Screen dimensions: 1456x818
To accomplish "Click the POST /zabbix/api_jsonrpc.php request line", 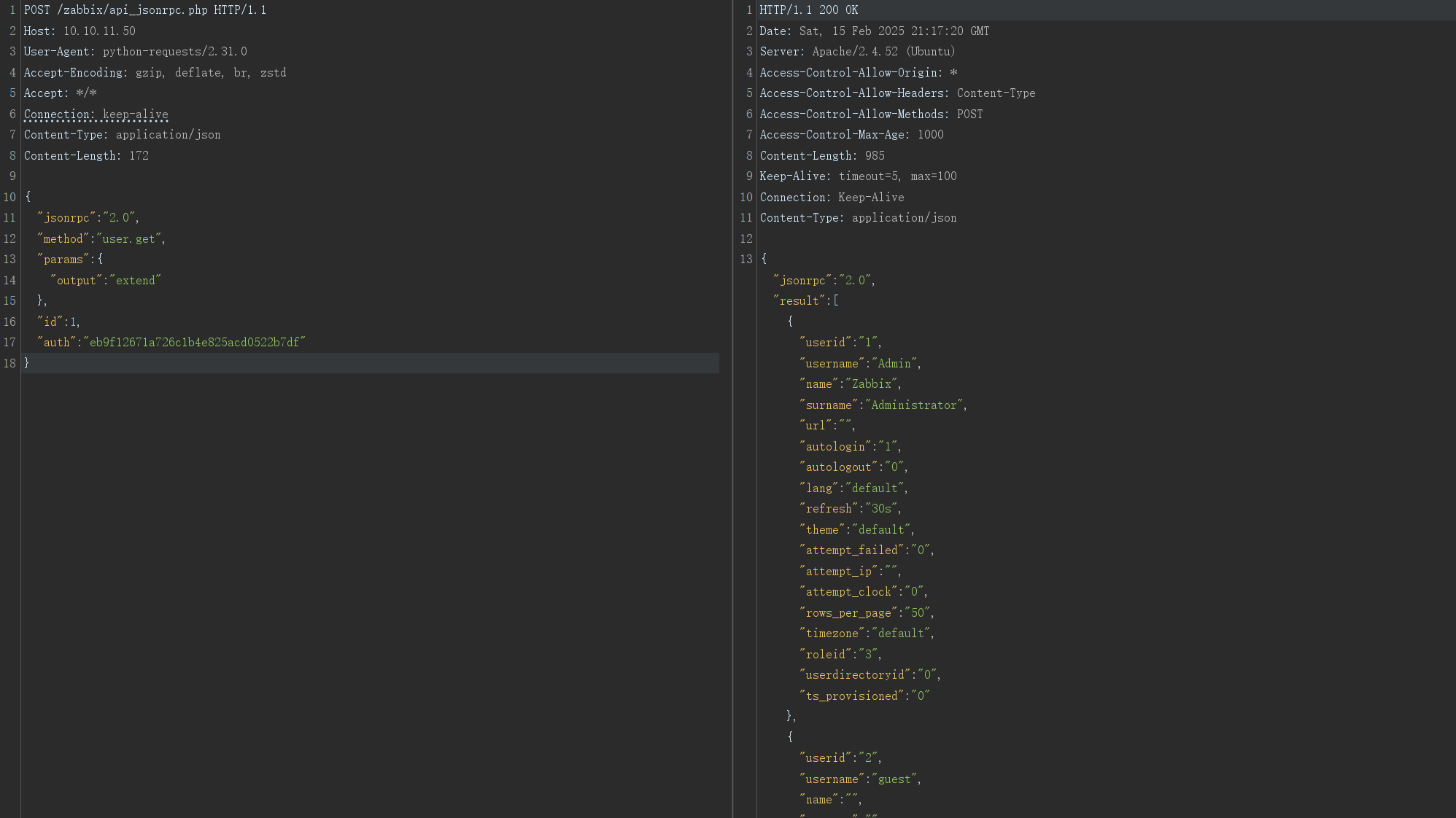I will (x=145, y=10).
